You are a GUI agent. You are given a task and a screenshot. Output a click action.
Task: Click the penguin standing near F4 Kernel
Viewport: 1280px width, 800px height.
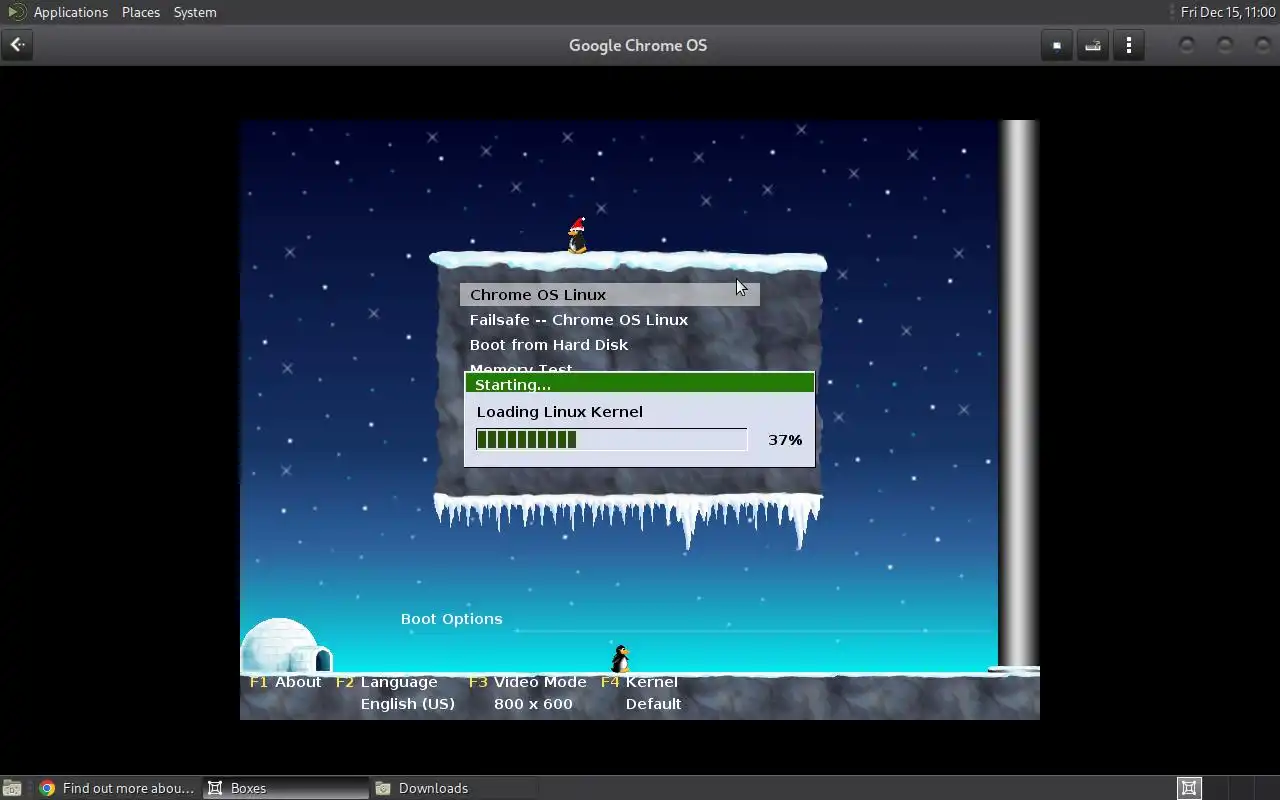click(x=620, y=658)
